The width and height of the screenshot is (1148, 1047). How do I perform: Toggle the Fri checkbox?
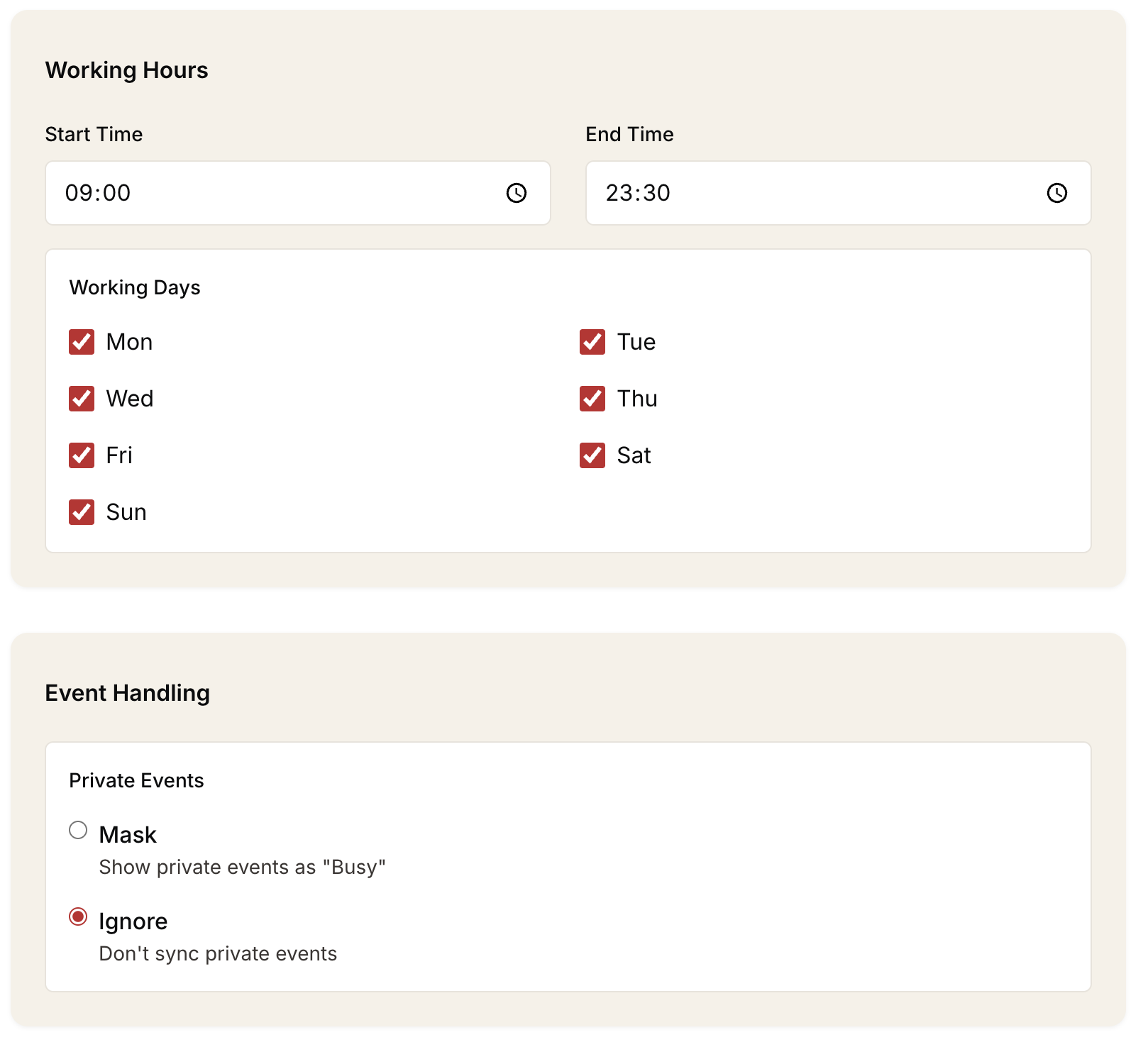[81, 455]
